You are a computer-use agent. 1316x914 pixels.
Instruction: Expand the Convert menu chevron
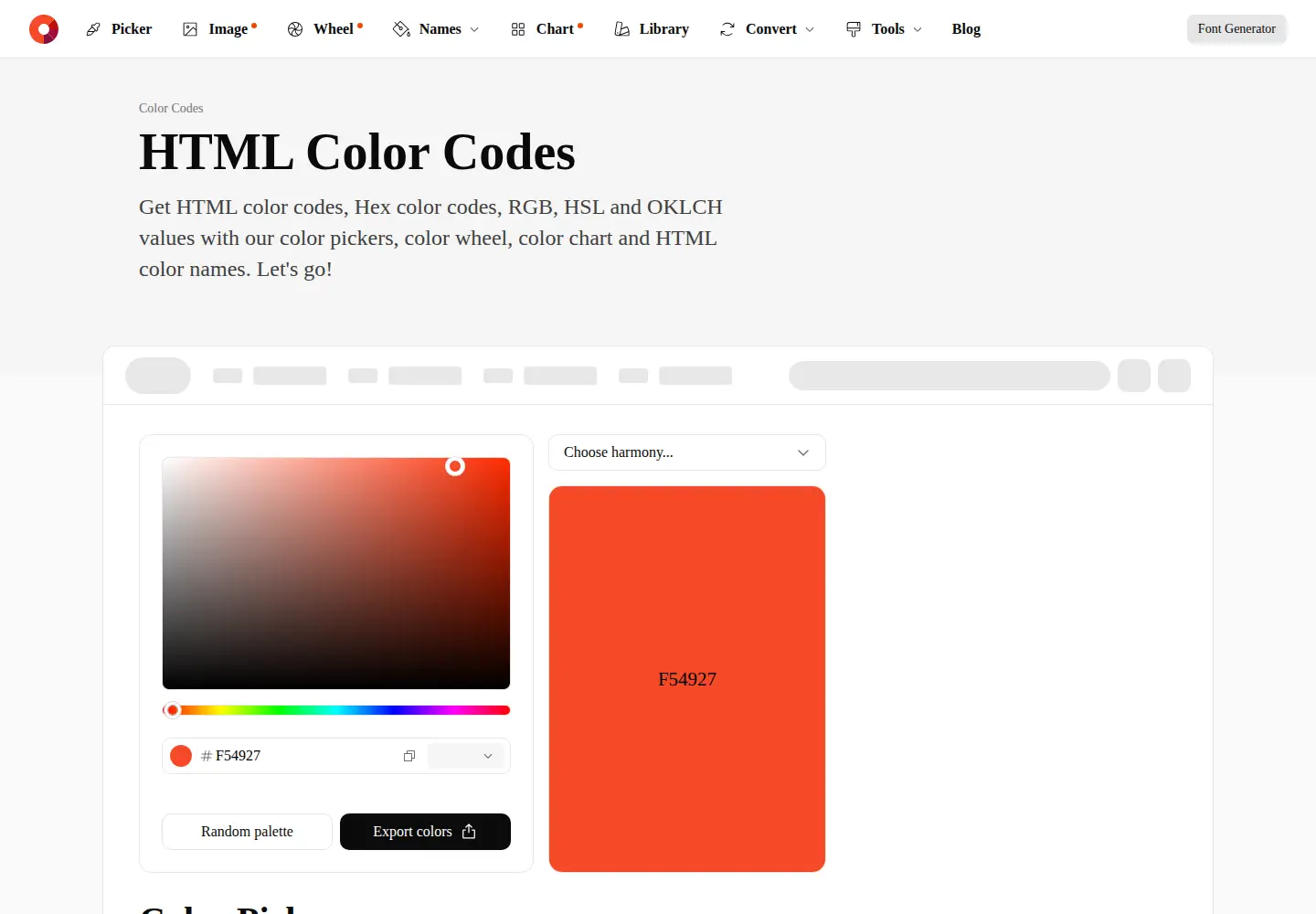coord(810,30)
